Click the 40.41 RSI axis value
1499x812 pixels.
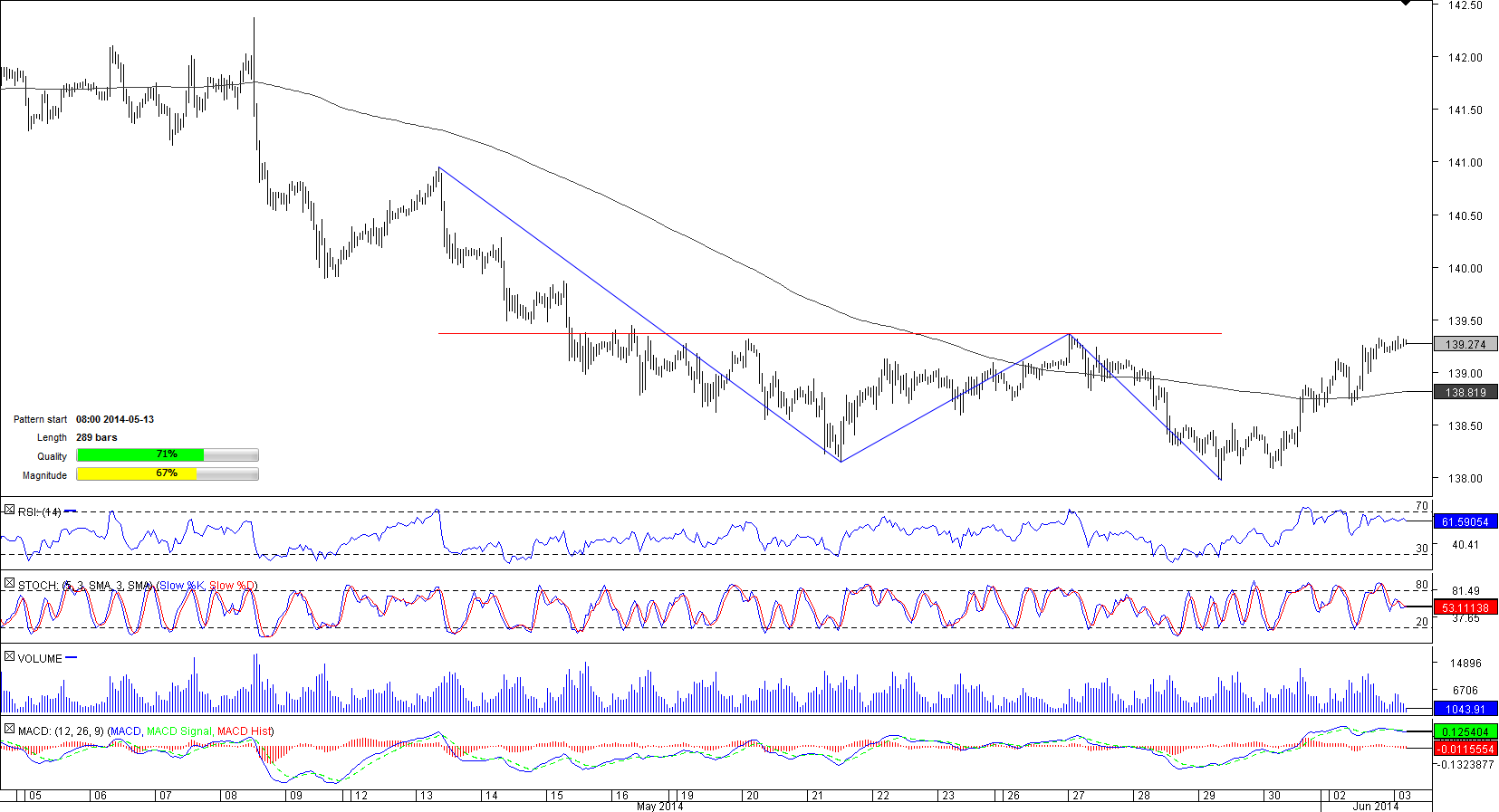1465,545
